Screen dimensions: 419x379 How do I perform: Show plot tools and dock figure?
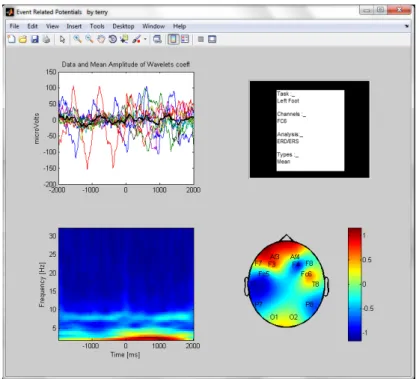coord(212,39)
